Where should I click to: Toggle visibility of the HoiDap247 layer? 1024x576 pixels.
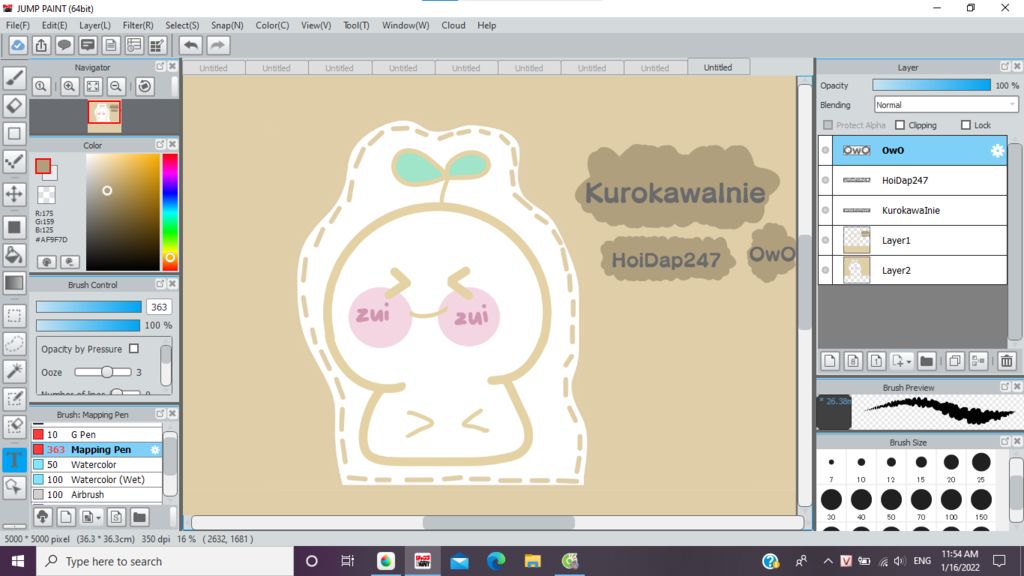825,180
